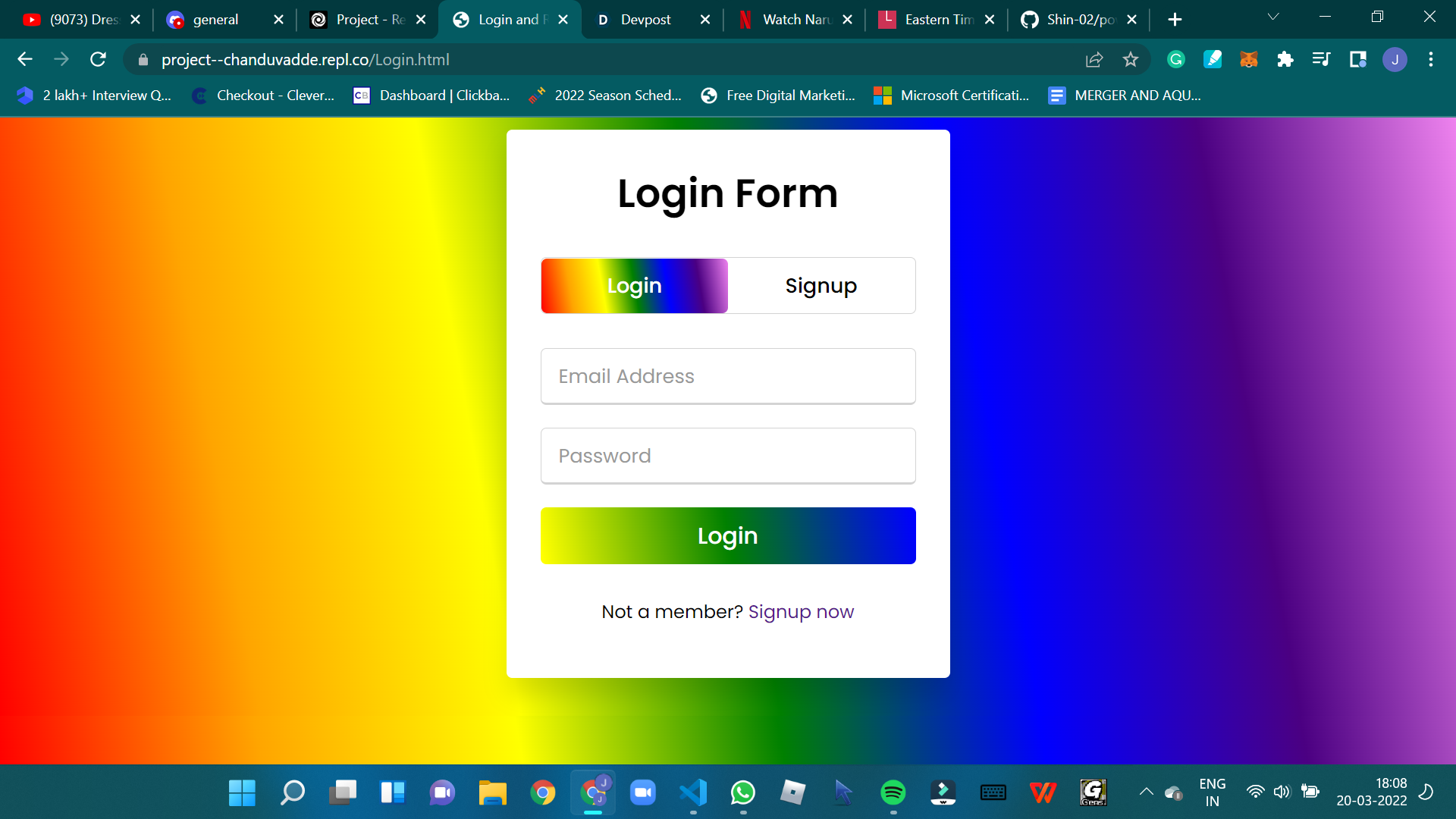
Task: Focus the Email Address field
Action: (728, 376)
